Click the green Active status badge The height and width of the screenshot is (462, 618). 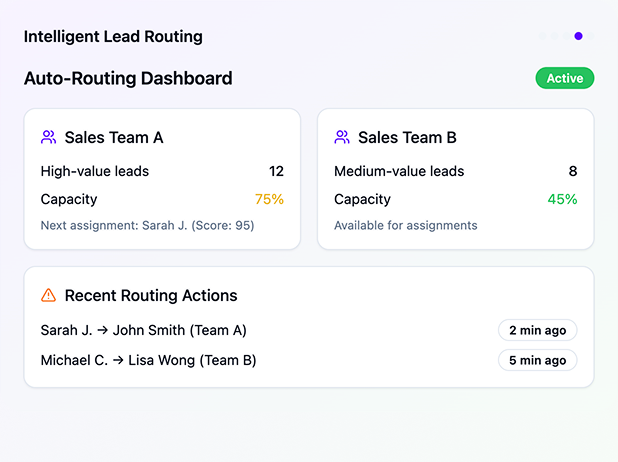pos(564,78)
